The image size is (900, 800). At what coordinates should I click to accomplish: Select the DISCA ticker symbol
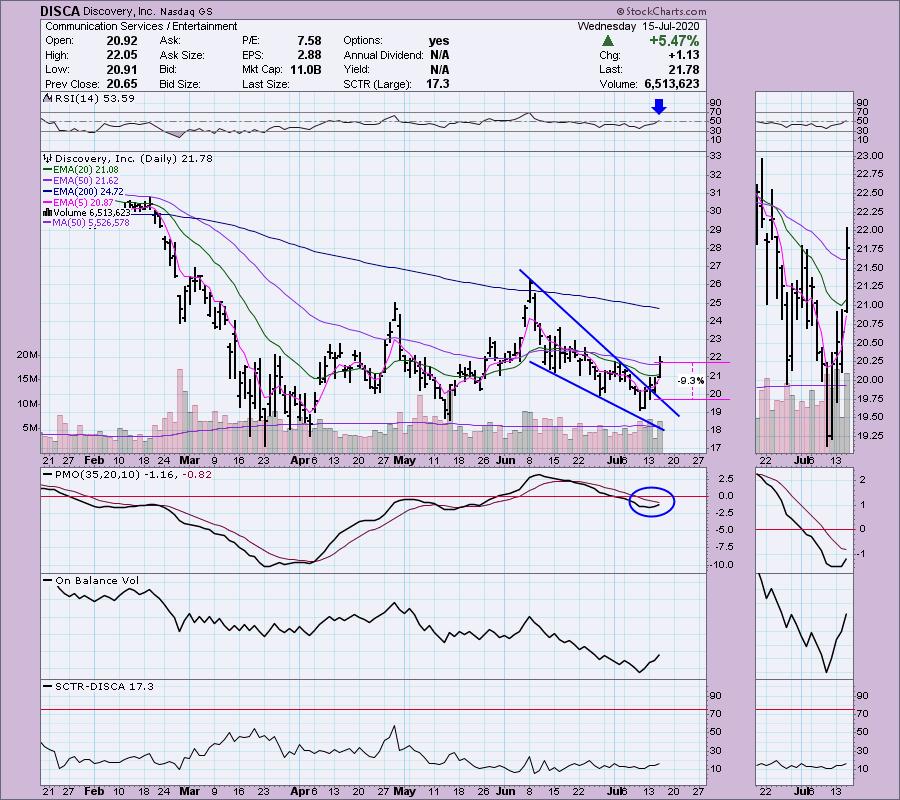point(60,11)
